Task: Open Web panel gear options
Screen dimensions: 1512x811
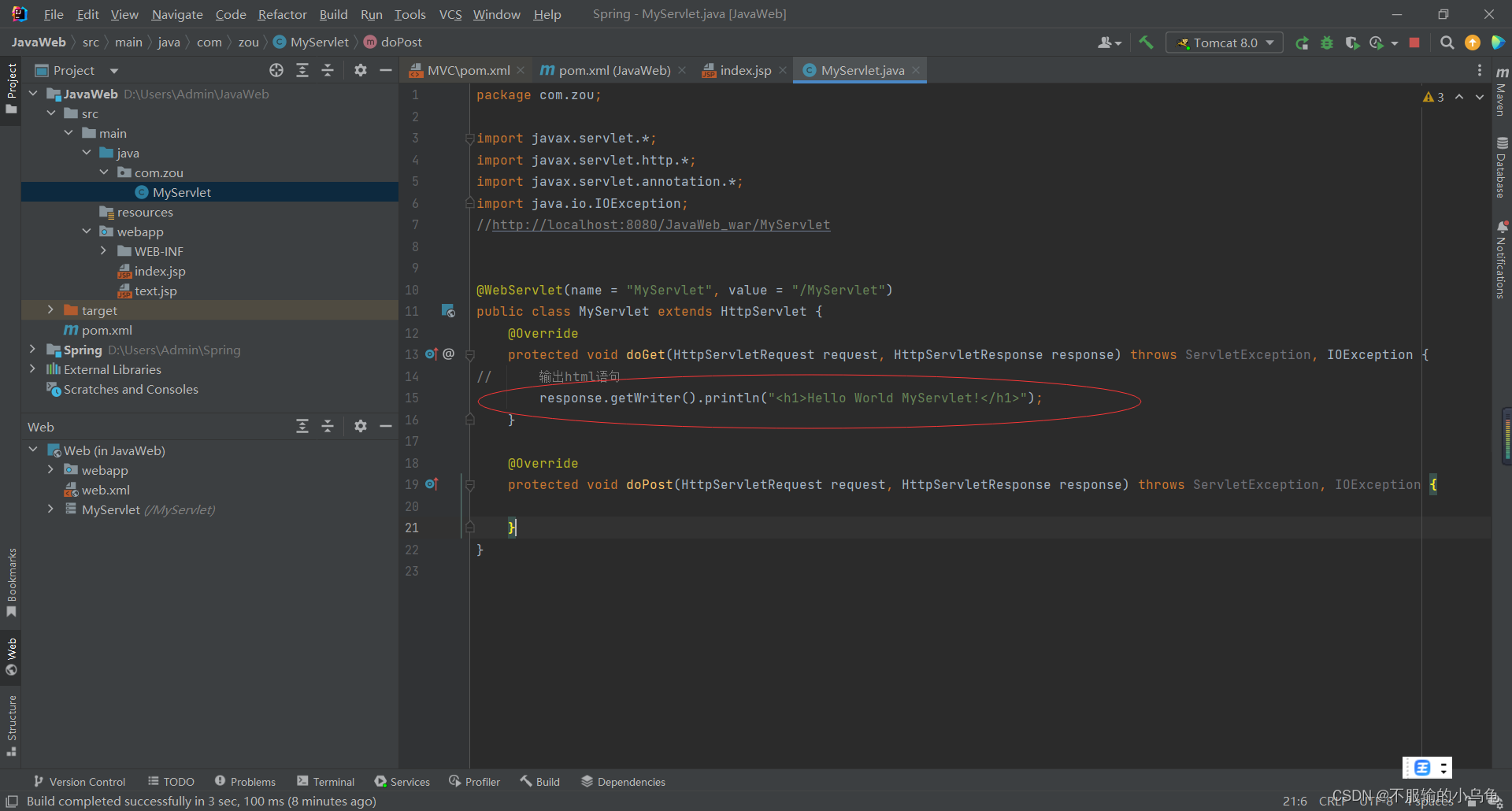Action: (x=360, y=426)
